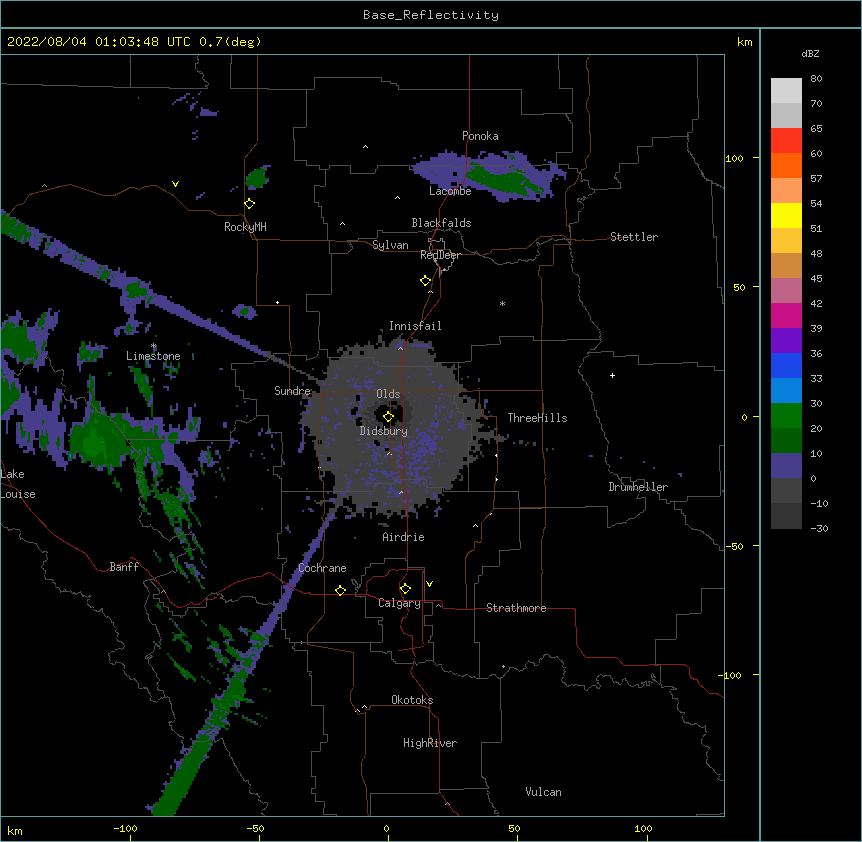
Task: Click the Lake Louise label
Action: click(x=18, y=484)
